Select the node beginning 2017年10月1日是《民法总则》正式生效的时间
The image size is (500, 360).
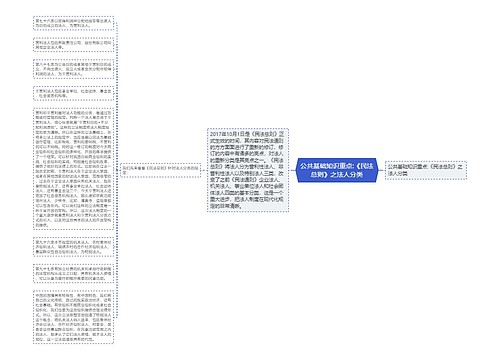248,170
